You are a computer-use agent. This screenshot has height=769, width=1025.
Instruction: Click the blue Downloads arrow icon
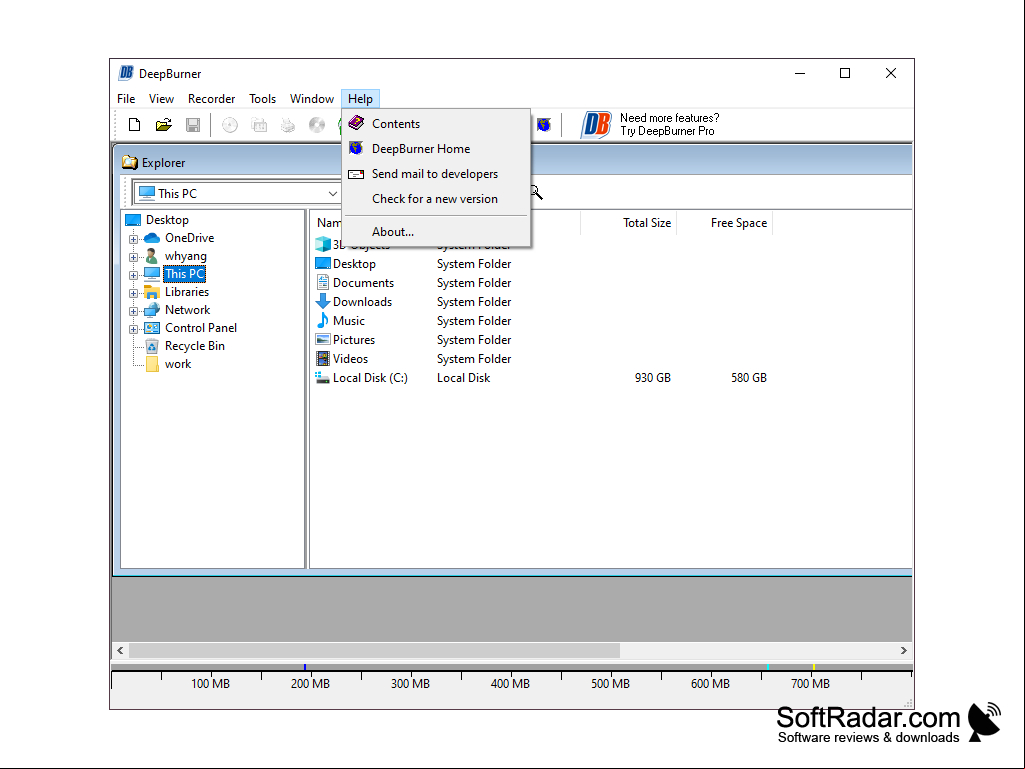click(x=323, y=301)
